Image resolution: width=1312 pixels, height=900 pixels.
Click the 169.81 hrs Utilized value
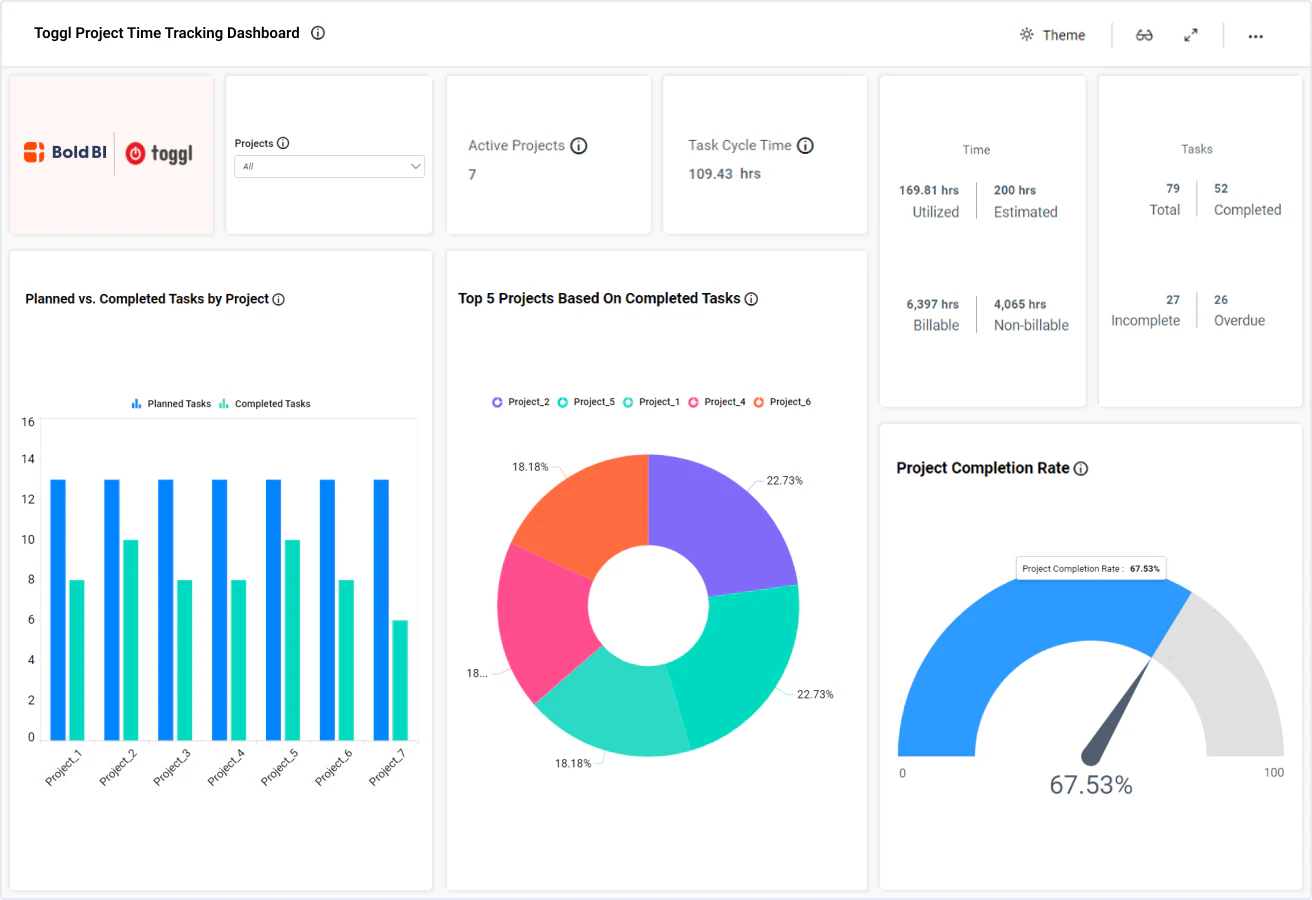[x=929, y=190]
